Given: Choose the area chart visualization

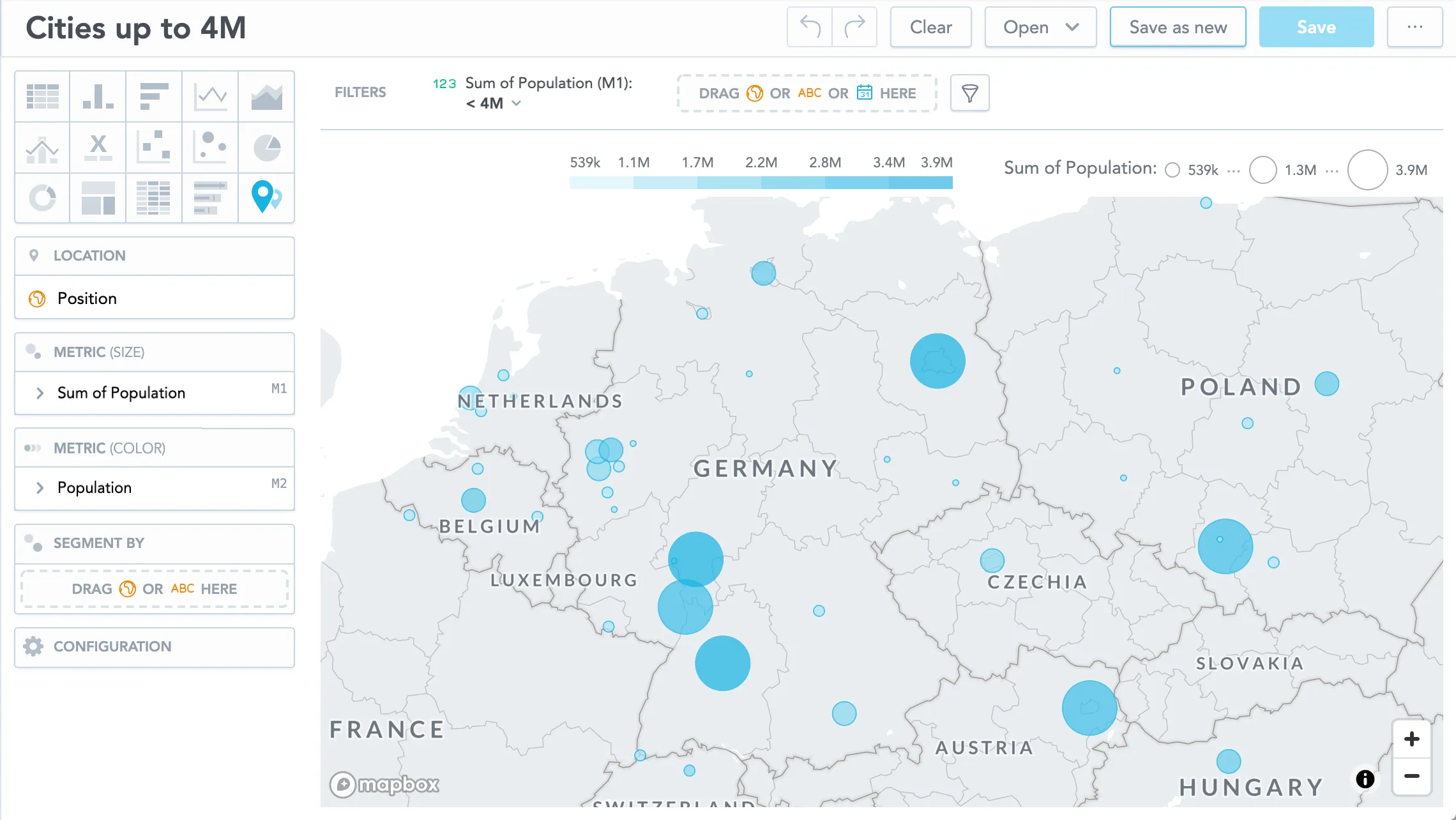Looking at the screenshot, I should (x=266, y=96).
